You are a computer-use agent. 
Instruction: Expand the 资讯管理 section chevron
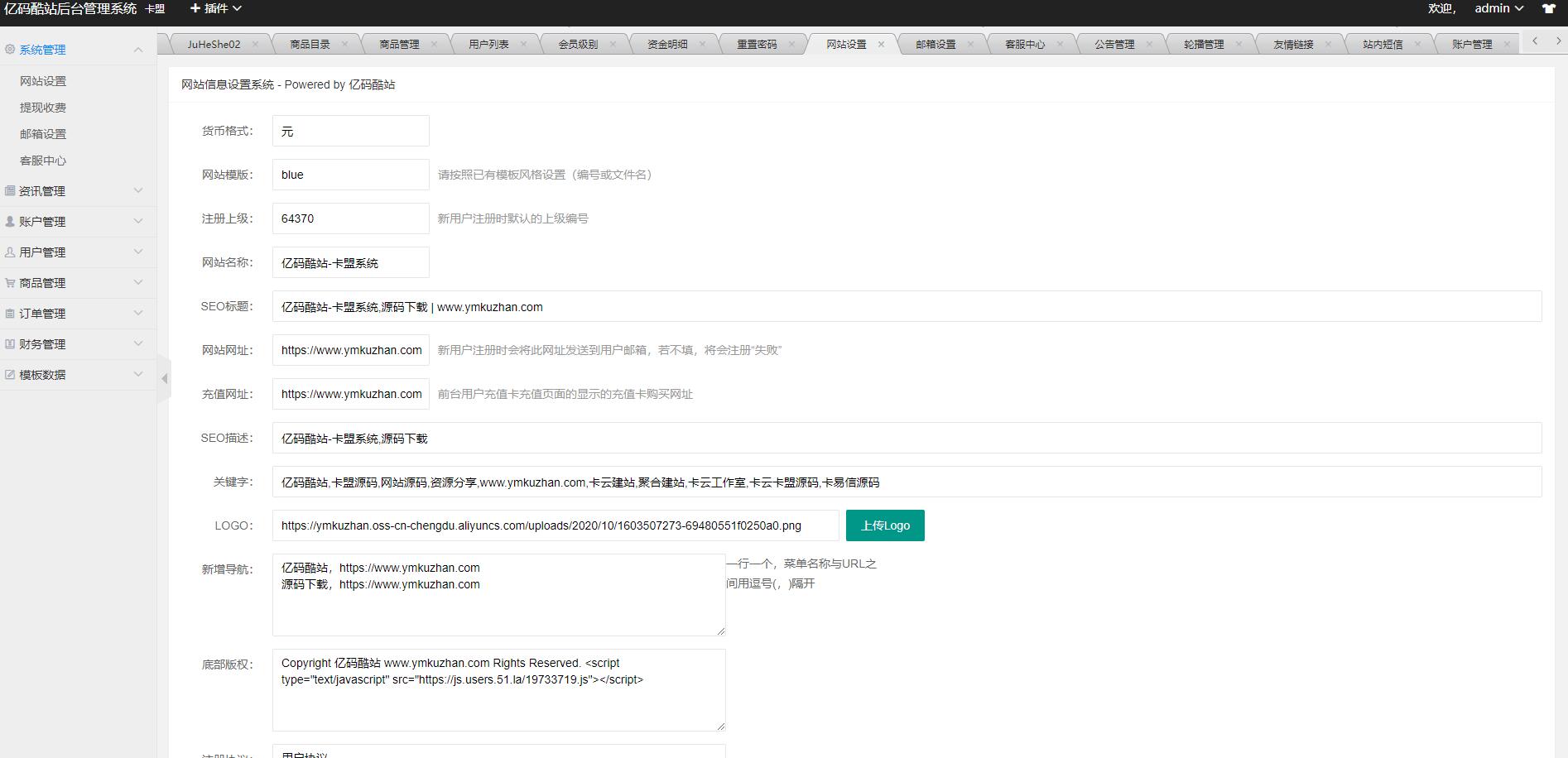pyautogui.click(x=138, y=191)
